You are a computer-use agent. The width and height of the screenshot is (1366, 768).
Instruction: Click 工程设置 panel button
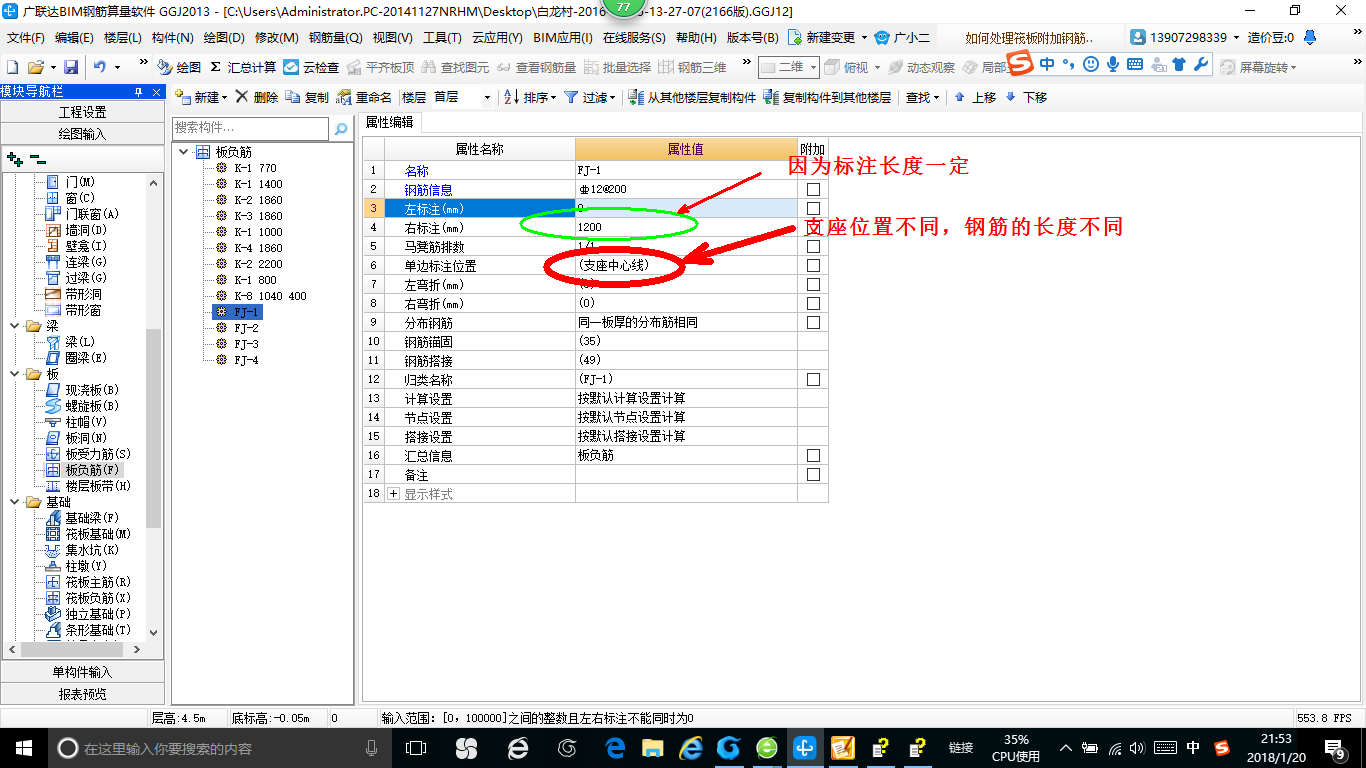[82, 112]
